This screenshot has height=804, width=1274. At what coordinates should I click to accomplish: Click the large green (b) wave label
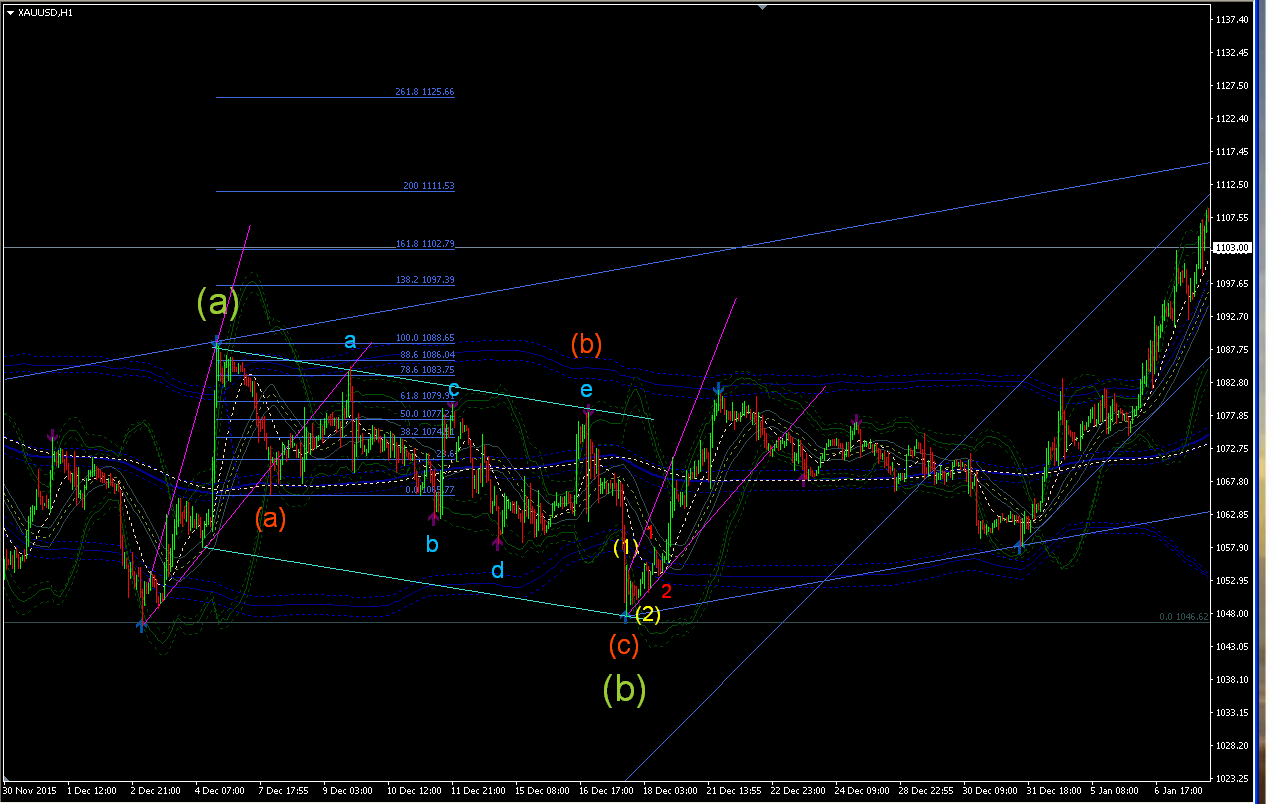point(624,690)
